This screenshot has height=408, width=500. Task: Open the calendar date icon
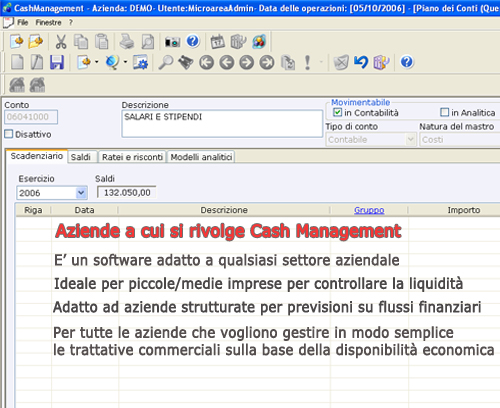pos(218,42)
